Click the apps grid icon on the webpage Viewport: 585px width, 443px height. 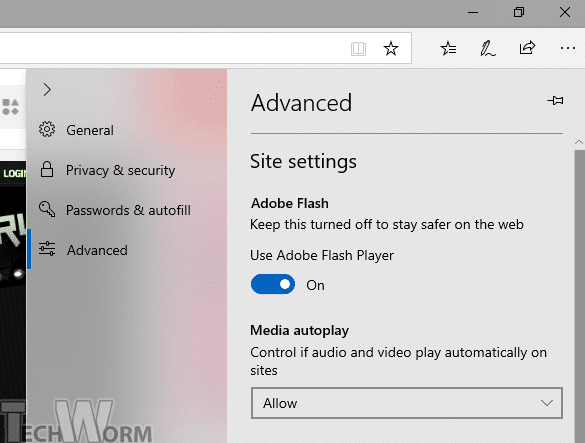pyautogui.click(x=10, y=107)
